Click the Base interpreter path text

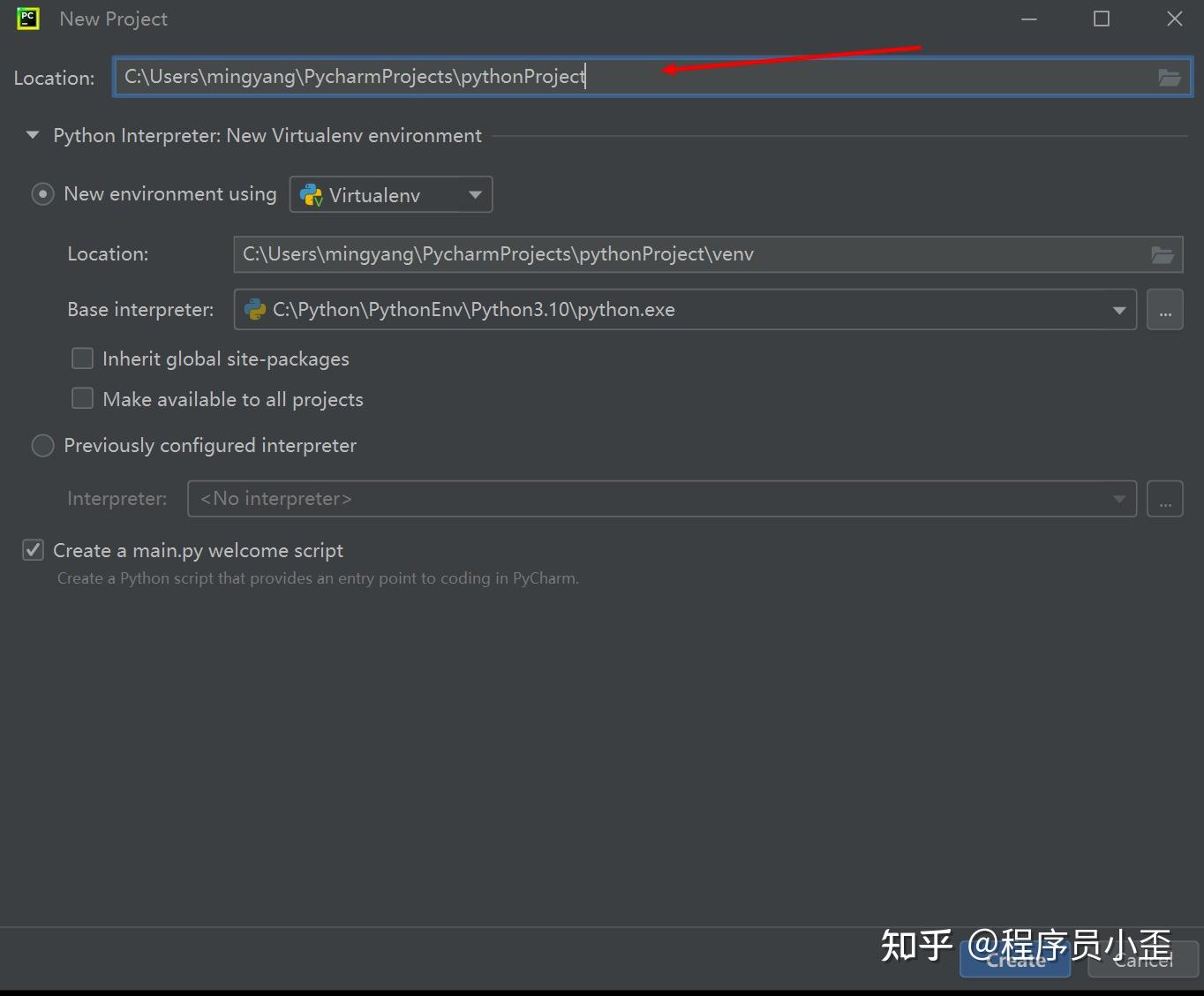tap(474, 310)
